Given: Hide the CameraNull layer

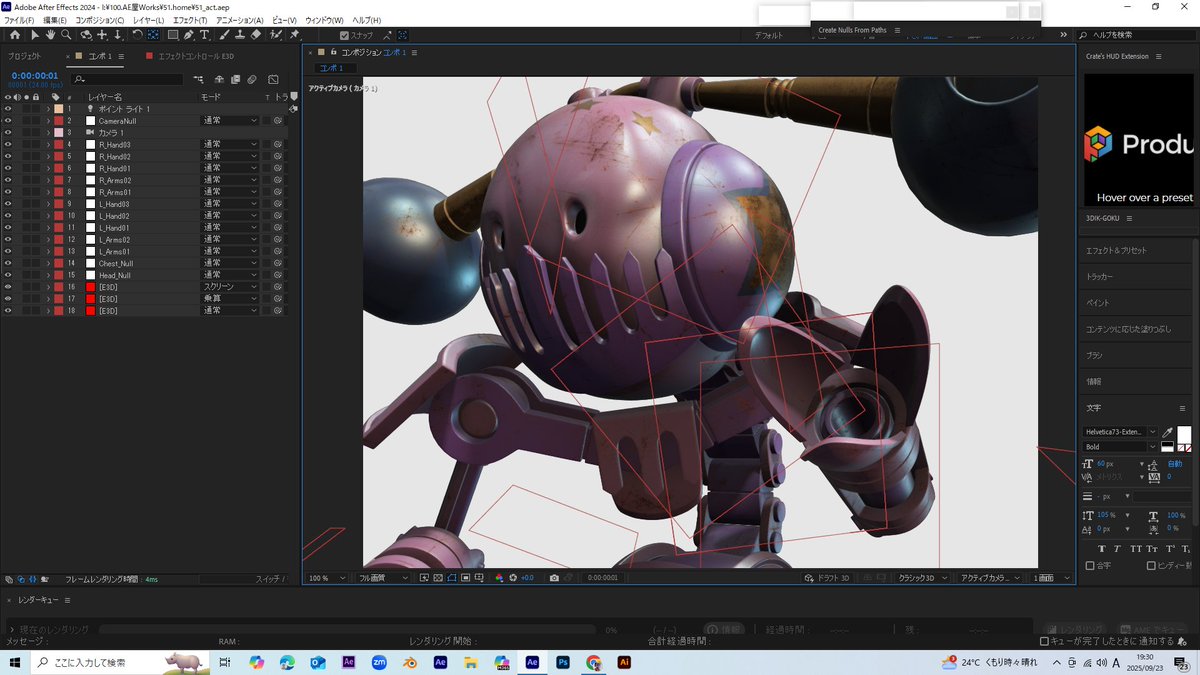Looking at the screenshot, I should (x=8, y=120).
